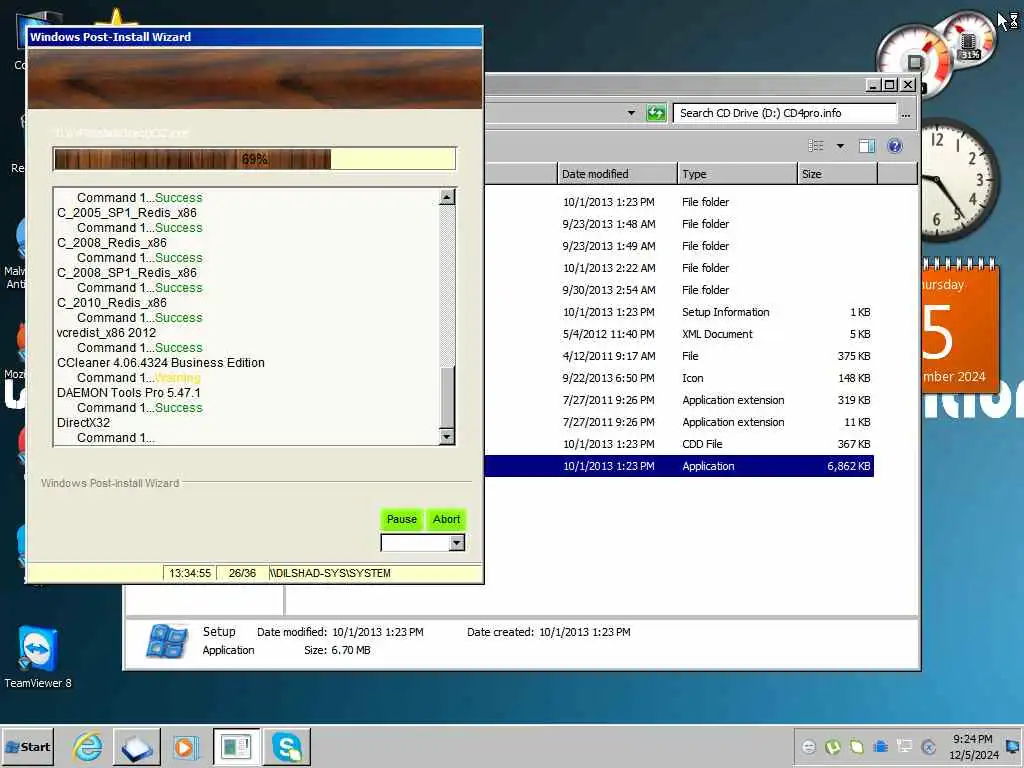Click the 13:34:55 timer in wizard status bar
The image size is (1024, 768).
189,573
